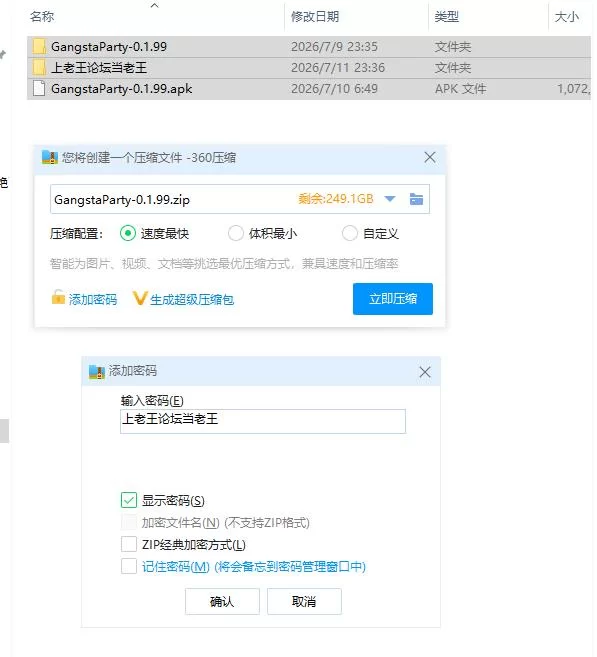Select the 自定义 compression option

350,233
